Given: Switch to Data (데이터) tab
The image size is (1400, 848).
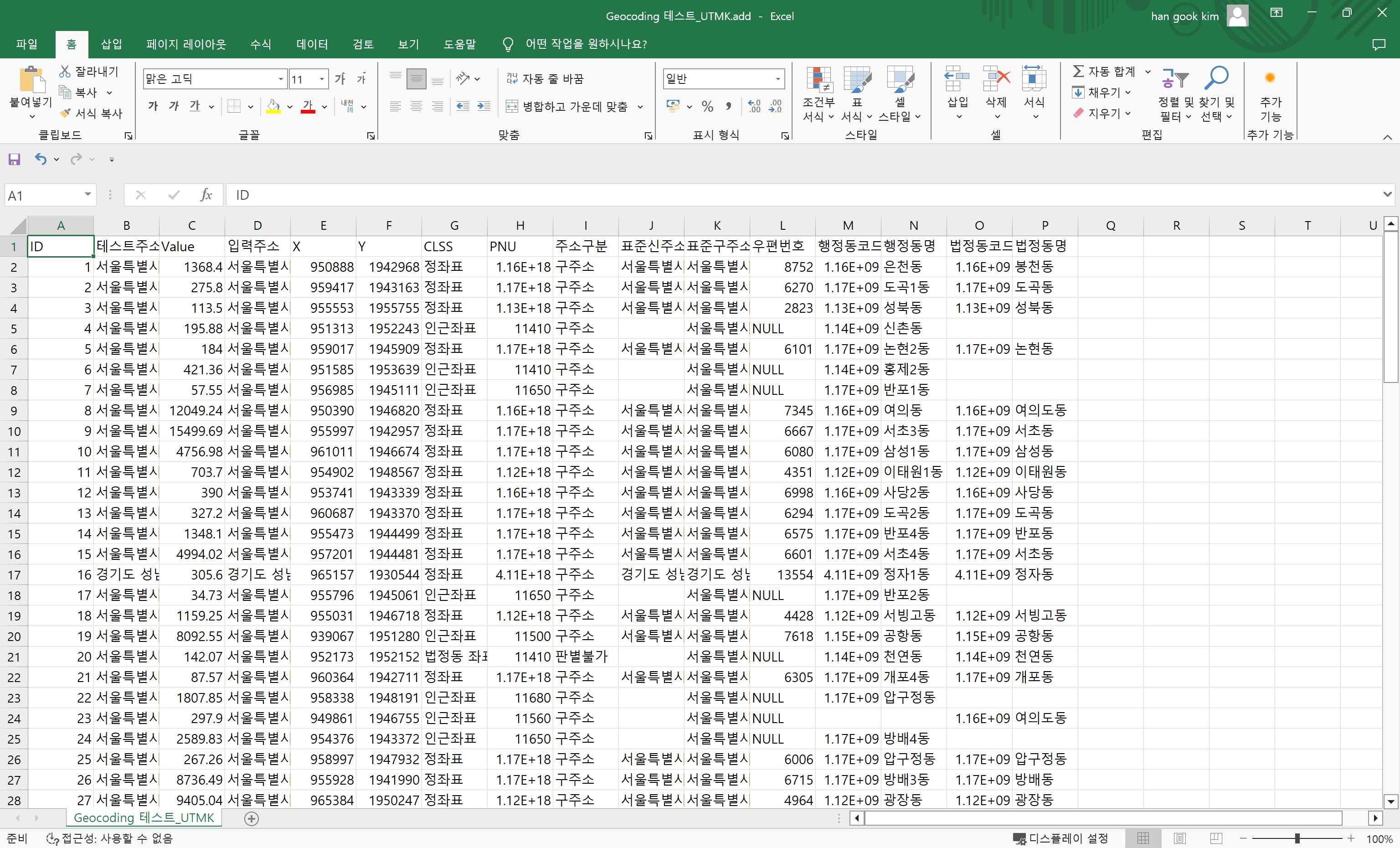Looking at the screenshot, I should 312,44.
